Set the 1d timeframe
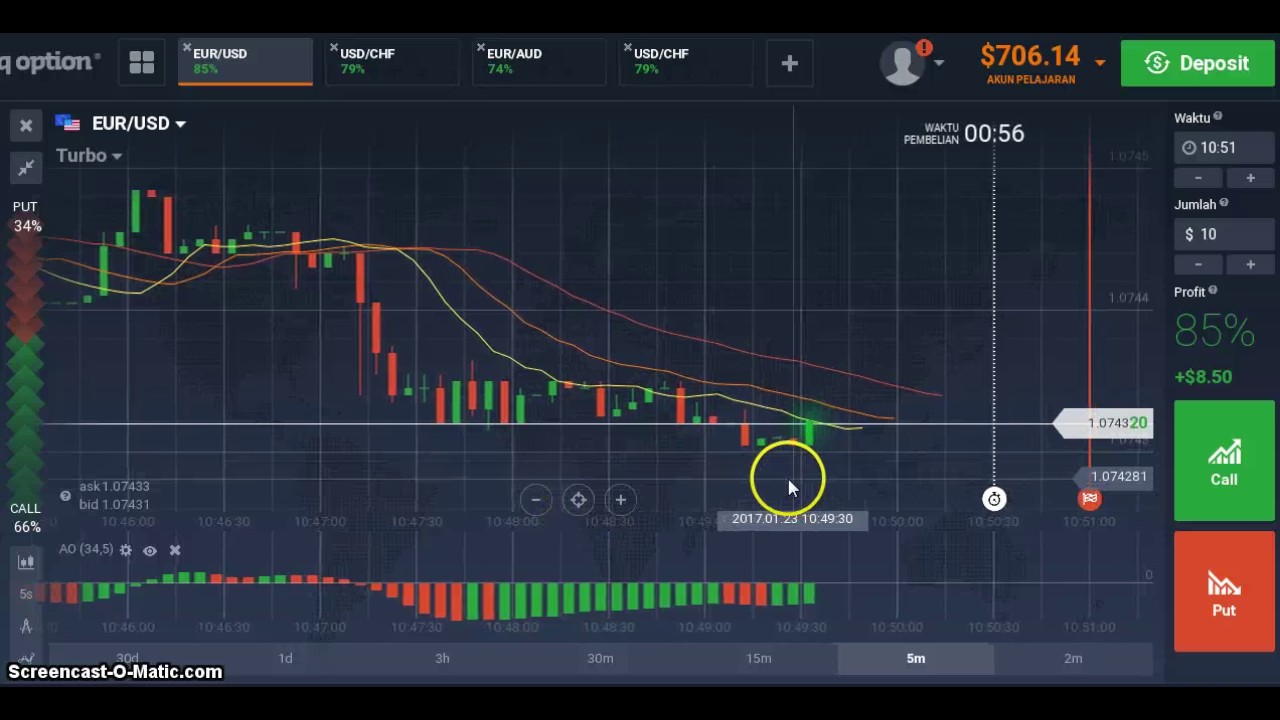Screen dimensions: 1280x720 (x=285, y=658)
